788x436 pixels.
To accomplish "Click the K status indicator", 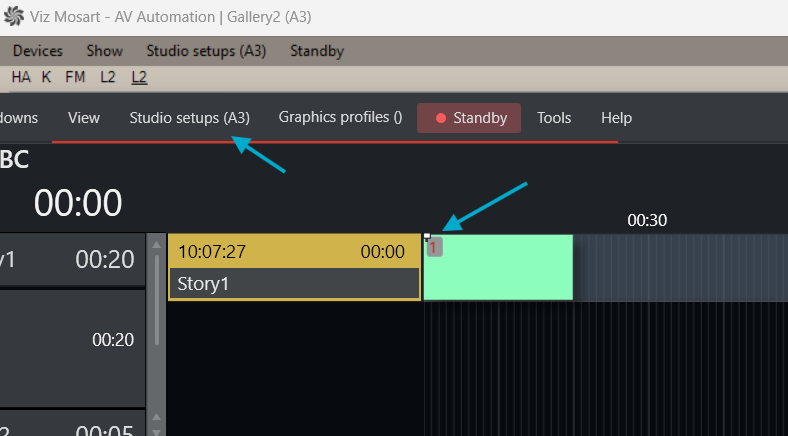I will [x=46, y=76].
